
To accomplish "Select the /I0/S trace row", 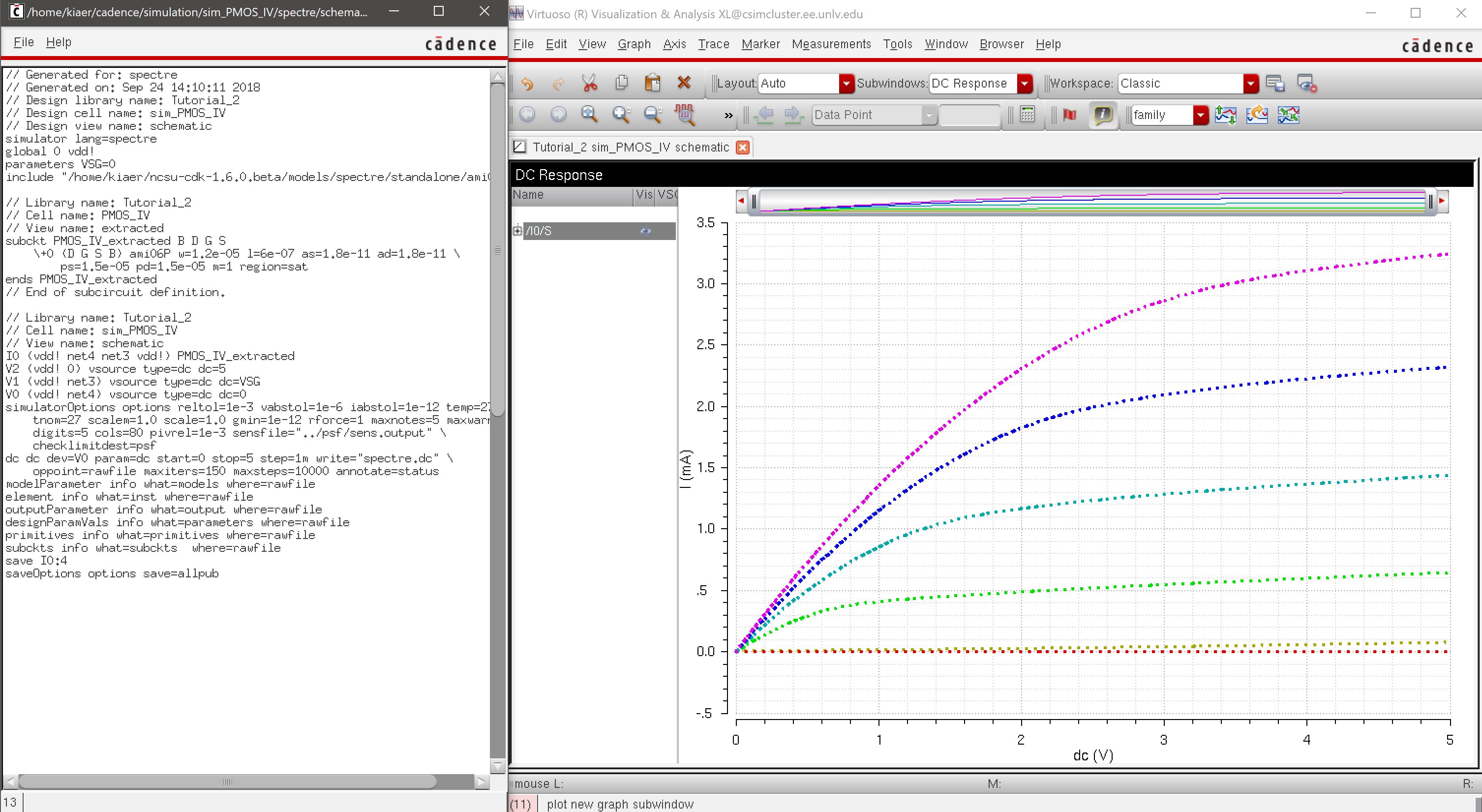I will click(599, 231).
